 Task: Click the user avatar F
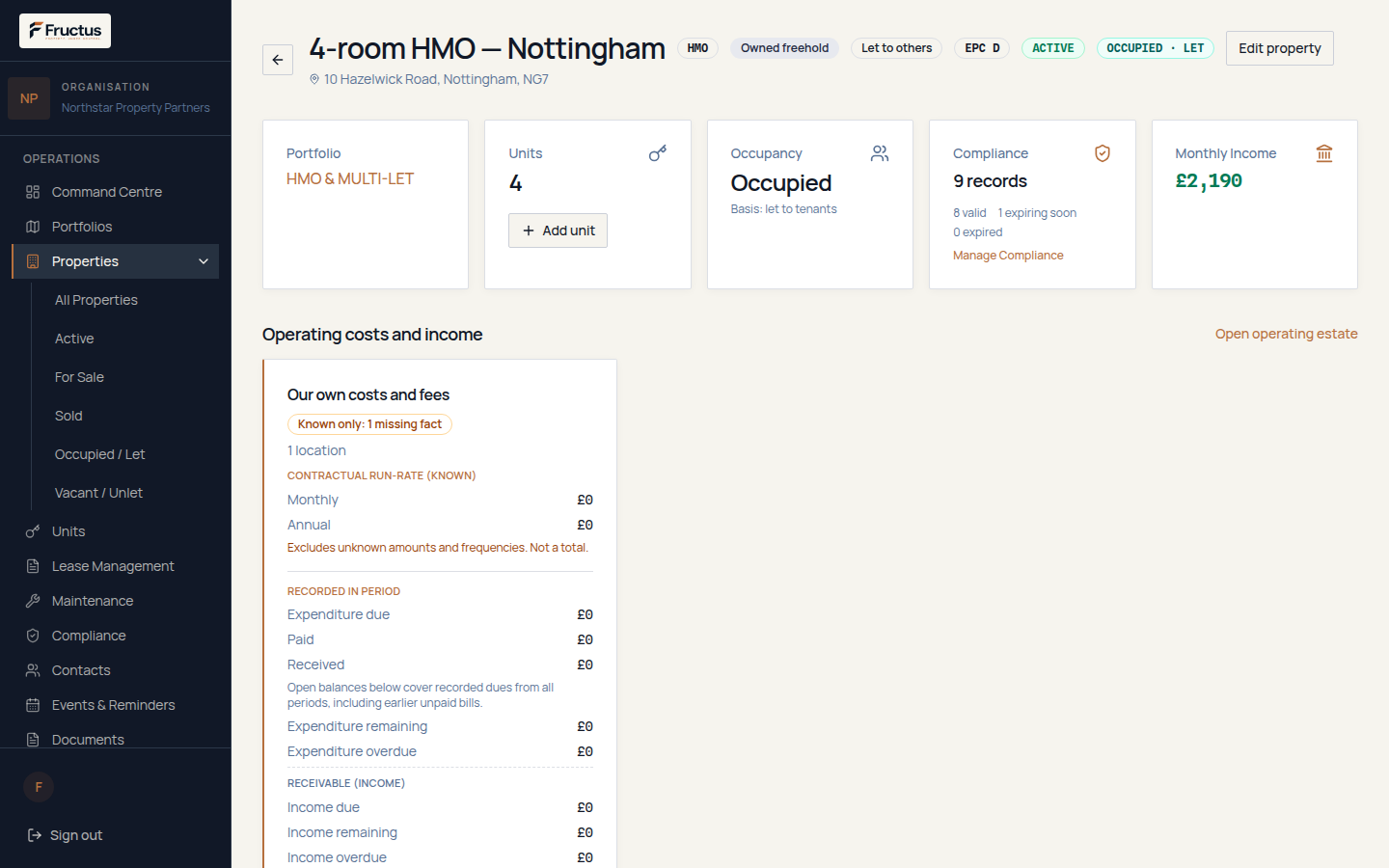tap(39, 787)
